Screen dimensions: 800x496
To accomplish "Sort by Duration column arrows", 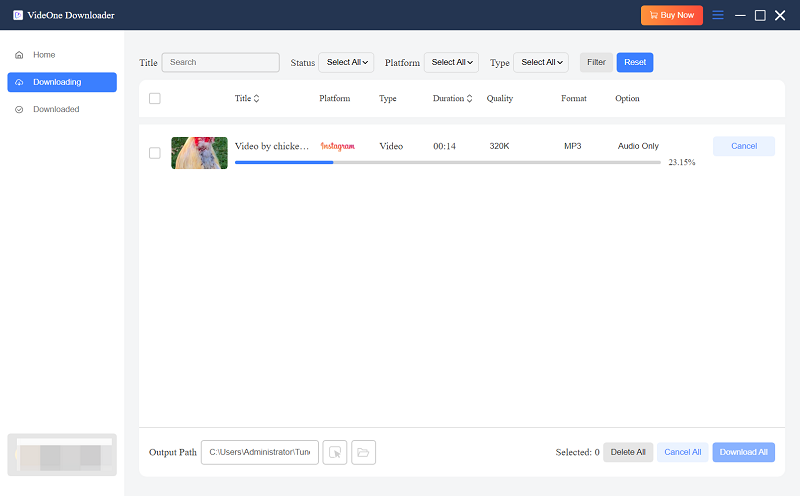I will point(470,99).
